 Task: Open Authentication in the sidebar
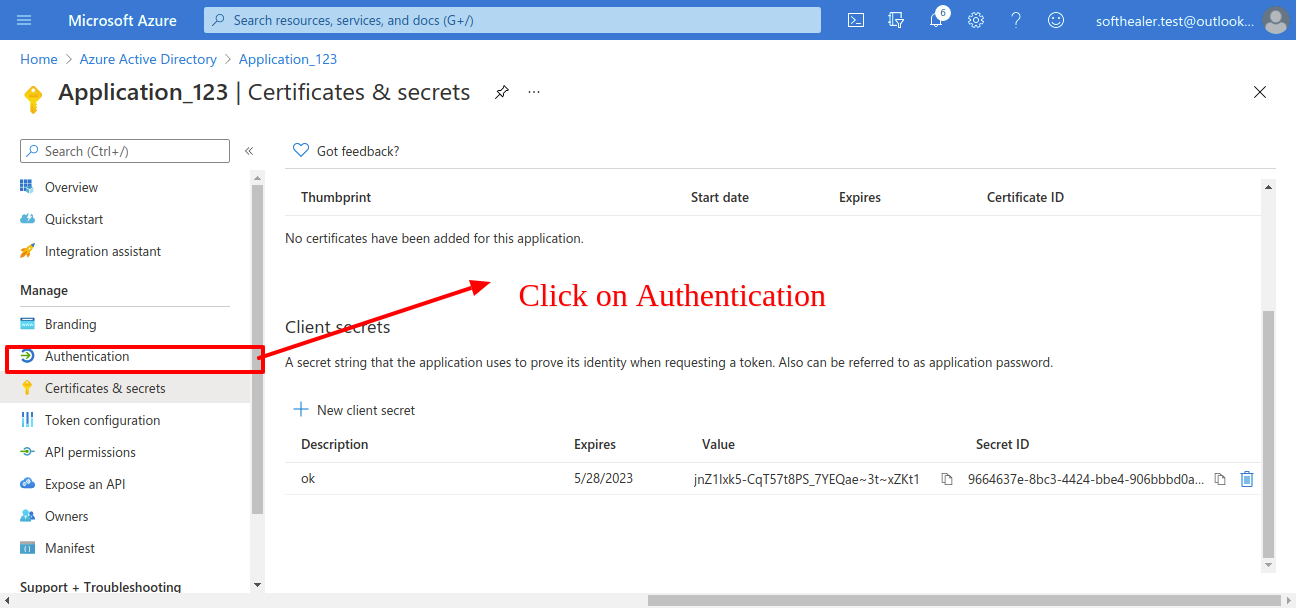tap(87, 356)
